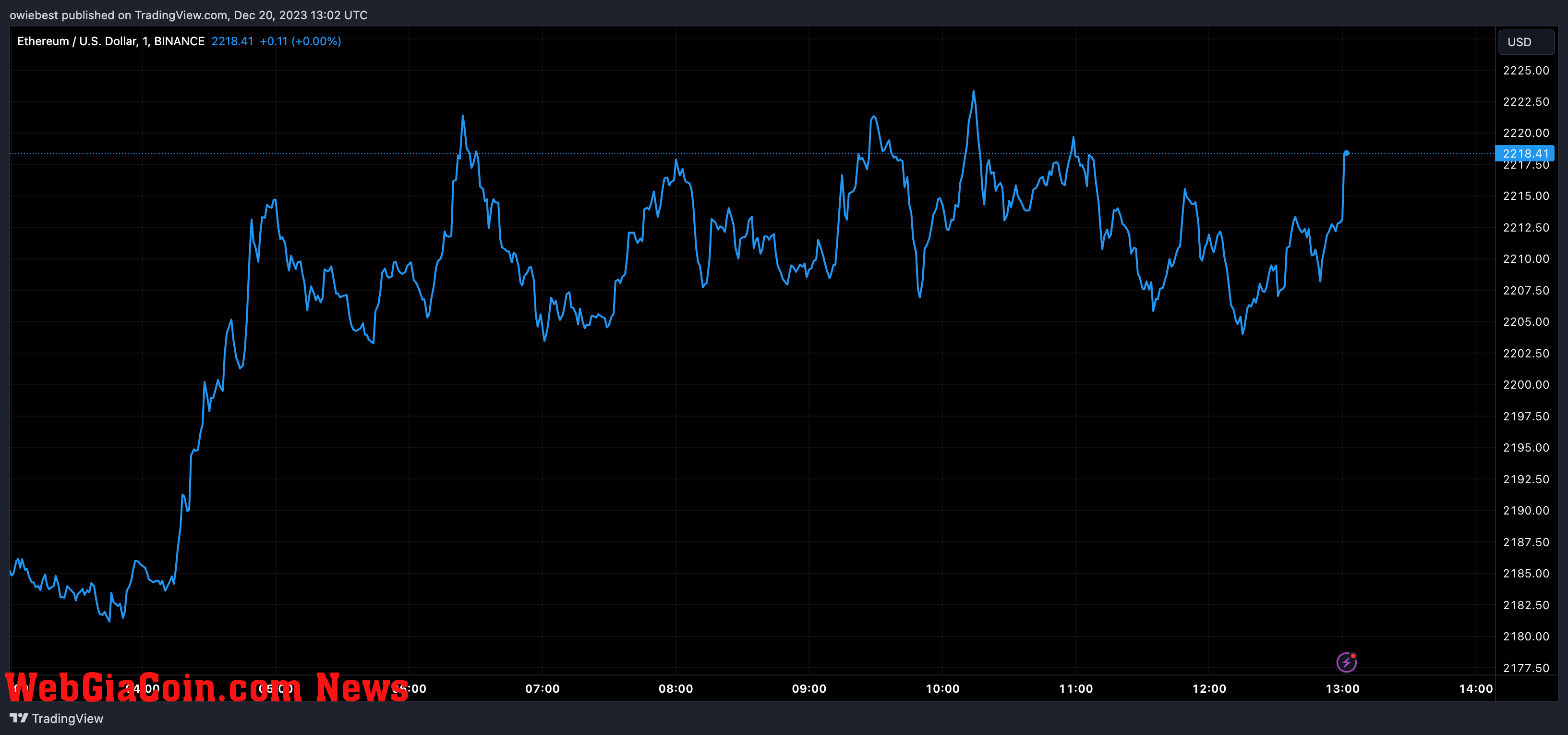This screenshot has width=1568, height=735.
Task: Select the Ethereum / U.S. Dollar symbol title
Action: [111, 41]
